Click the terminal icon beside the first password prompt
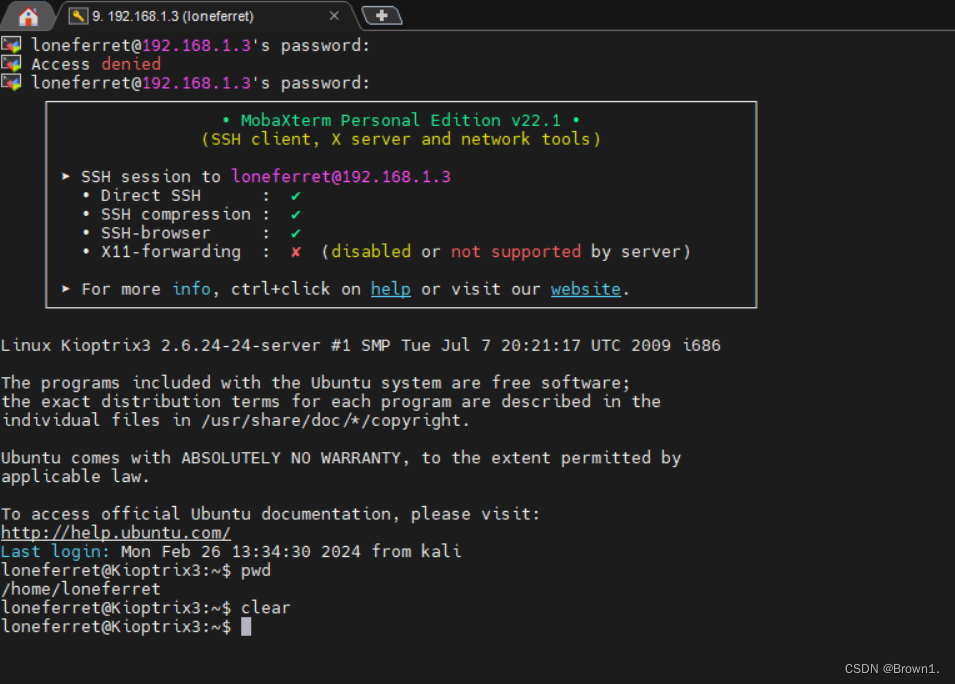 (11, 44)
